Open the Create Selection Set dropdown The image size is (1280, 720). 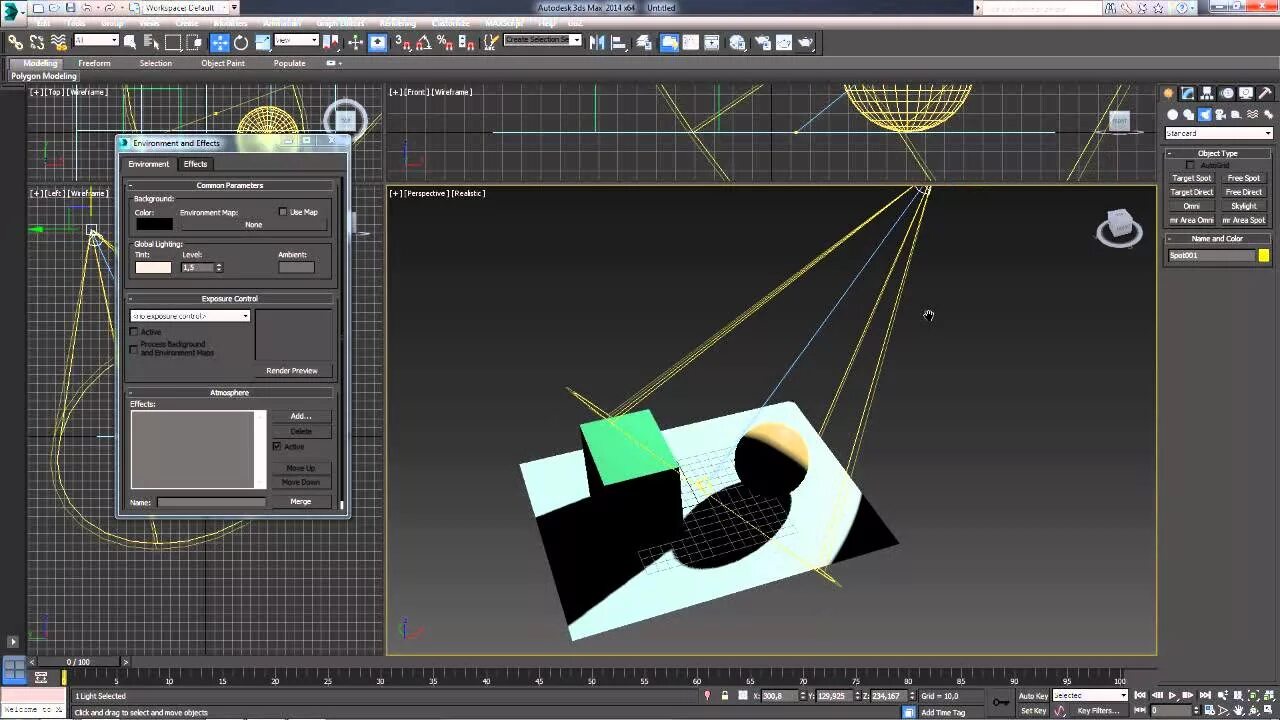click(542, 41)
